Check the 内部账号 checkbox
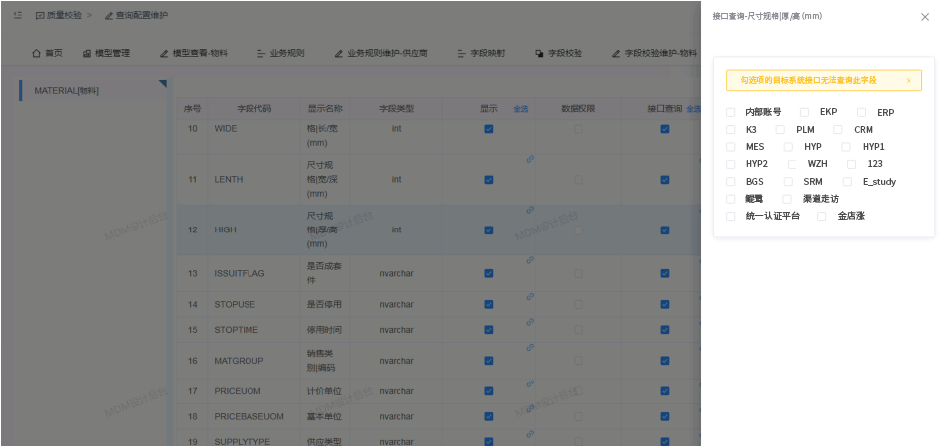This screenshot has width=941, height=446. 731,112
